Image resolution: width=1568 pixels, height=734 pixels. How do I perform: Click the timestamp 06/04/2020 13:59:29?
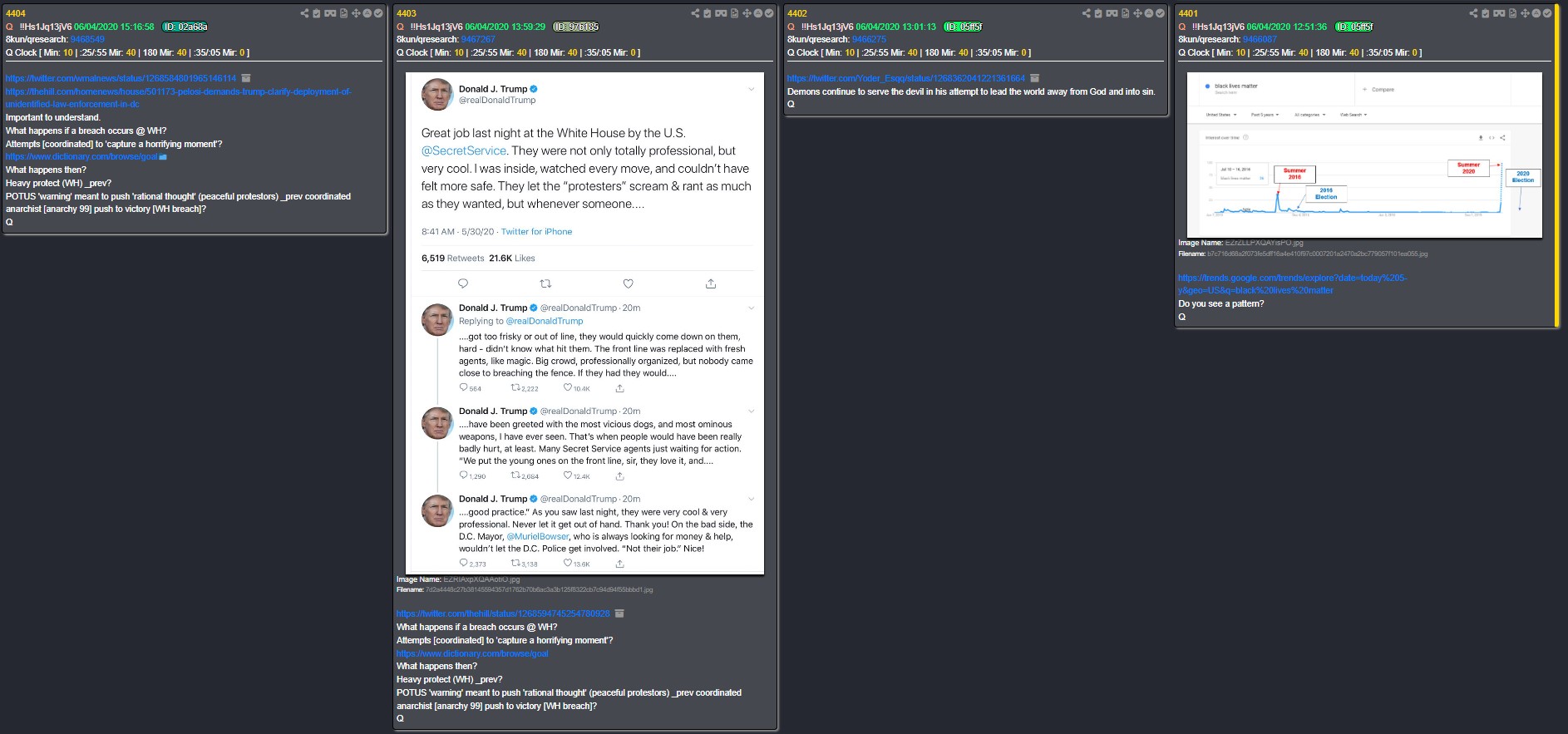pos(505,27)
